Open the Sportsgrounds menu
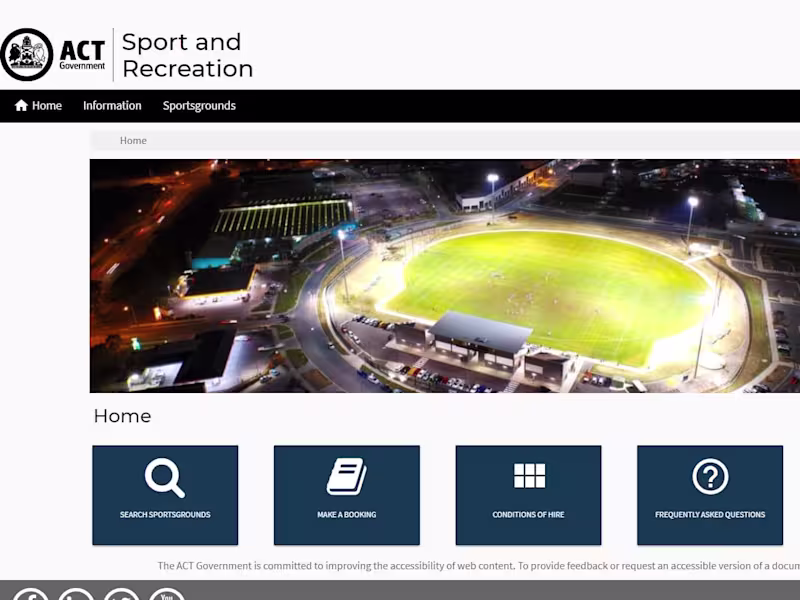800x600 pixels. click(x=199, y=106)
